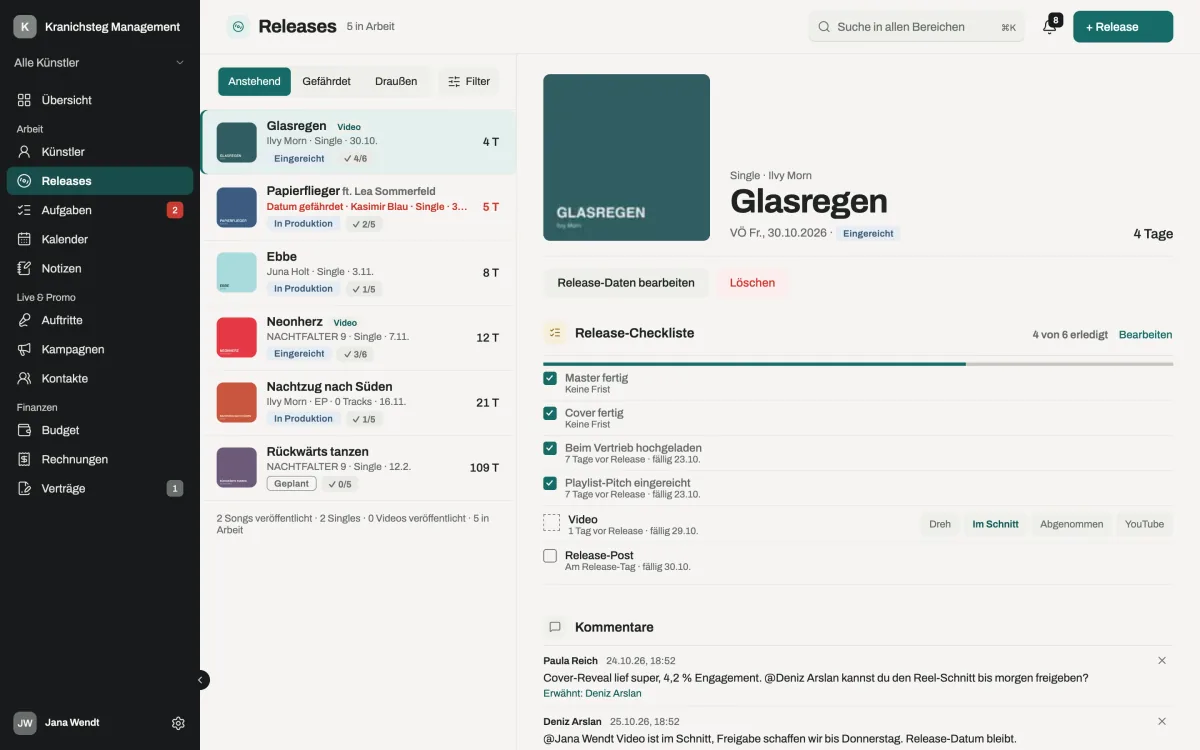
Task: Click the red Aufgaben badge 2
Action: 175,210
